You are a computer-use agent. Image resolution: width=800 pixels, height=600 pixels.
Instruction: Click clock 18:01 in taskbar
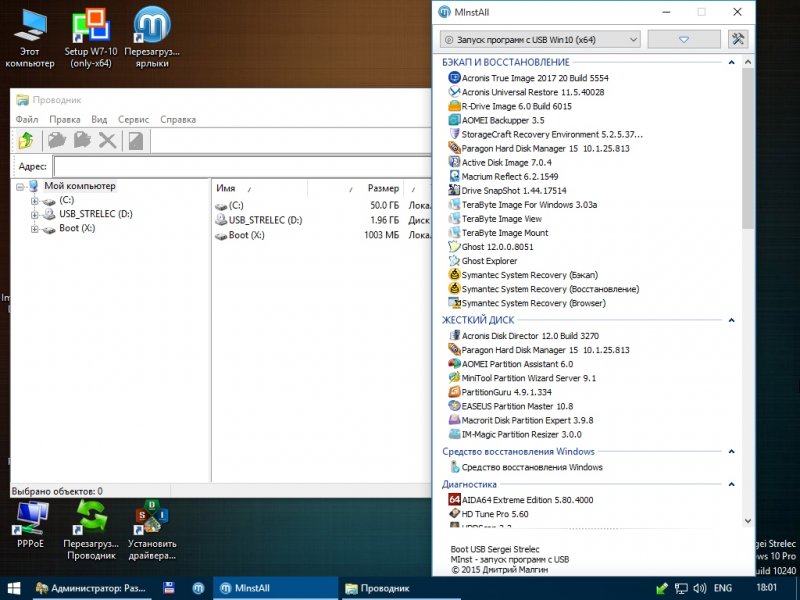pos(766,588)
